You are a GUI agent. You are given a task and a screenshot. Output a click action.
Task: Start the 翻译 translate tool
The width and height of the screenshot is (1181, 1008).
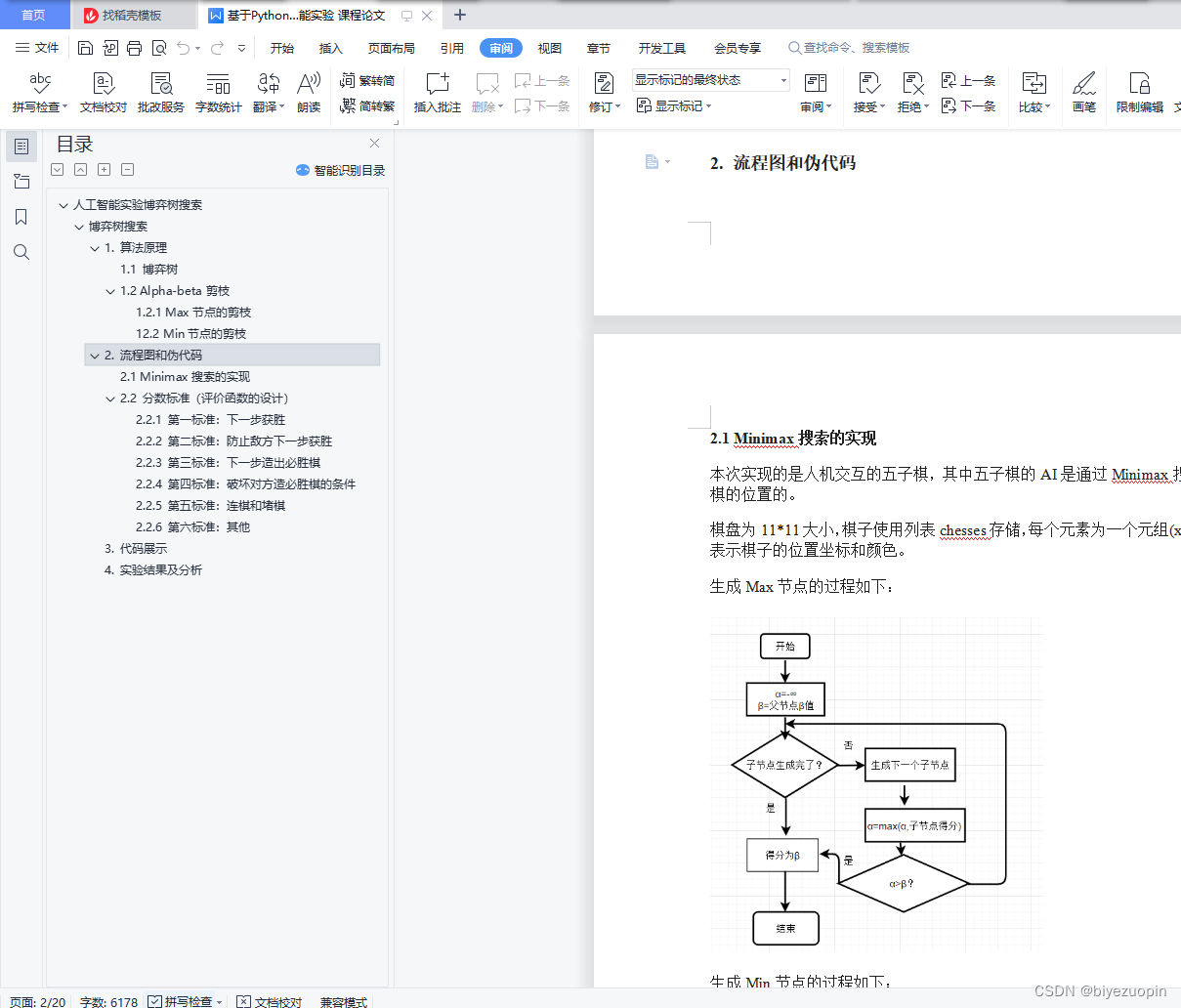point(264,93)
